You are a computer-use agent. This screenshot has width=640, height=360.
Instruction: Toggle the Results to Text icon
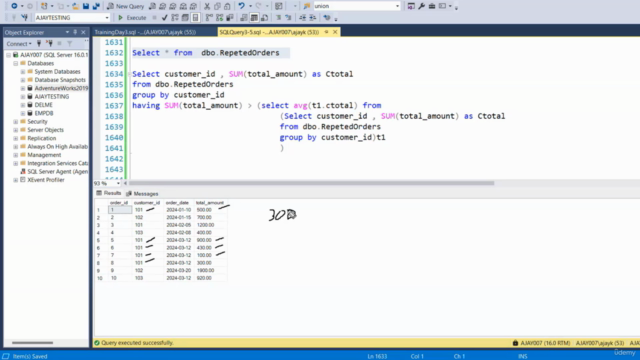244,18
